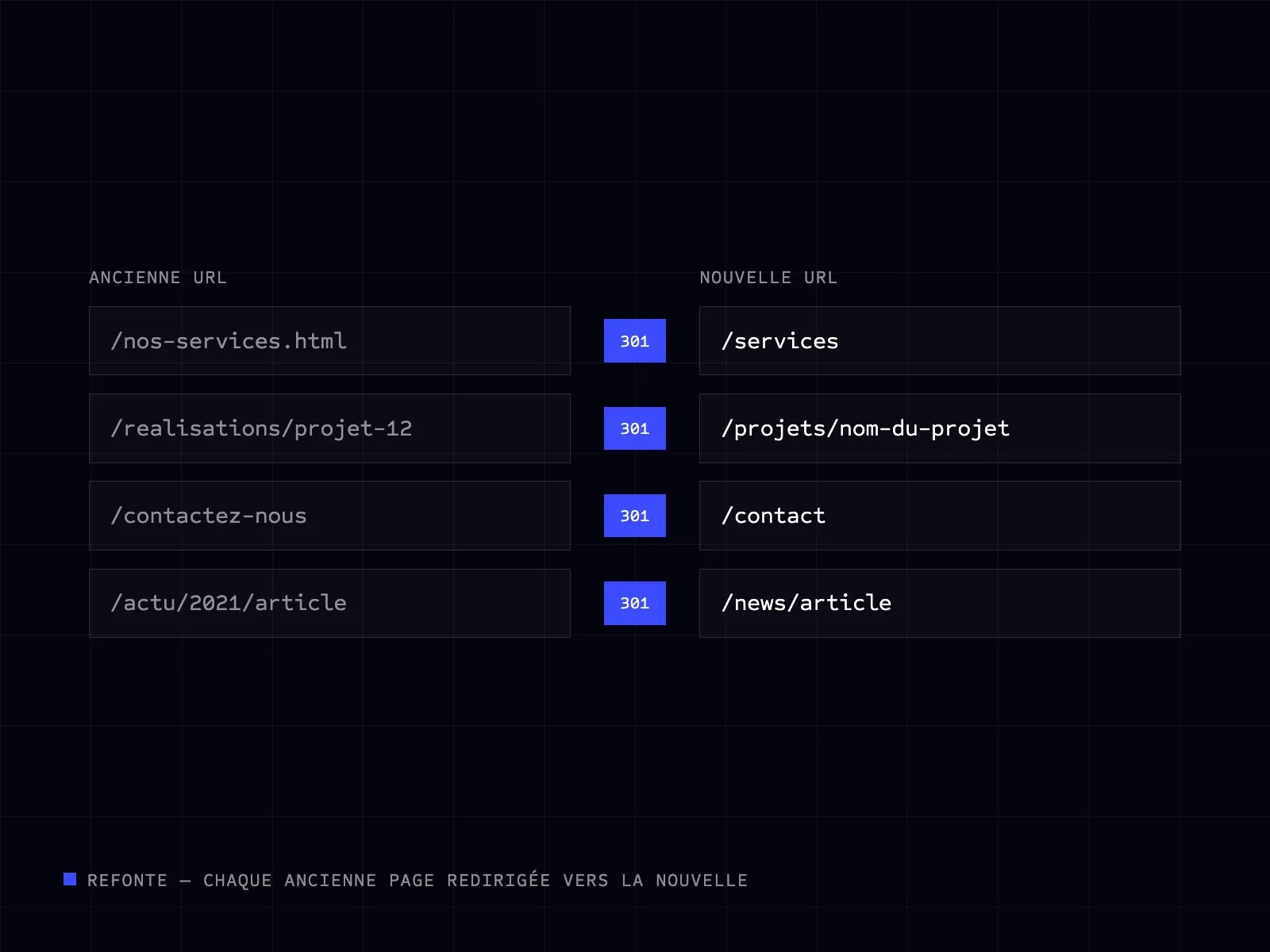
Task: Click the 301 badge beside /realisations/projet-12
Action: click(635, 428)
